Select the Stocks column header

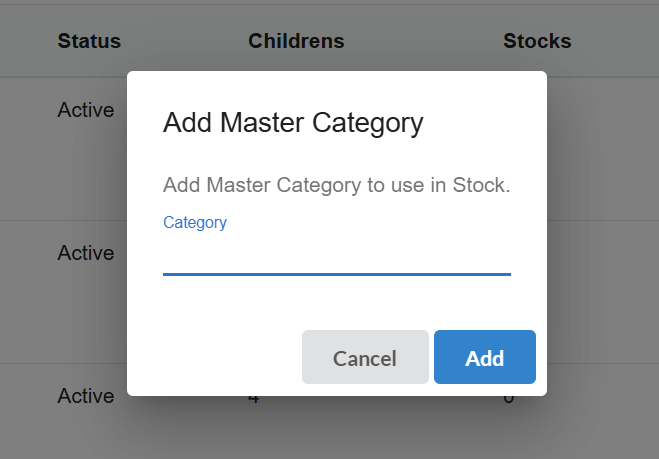pos(537,41)
